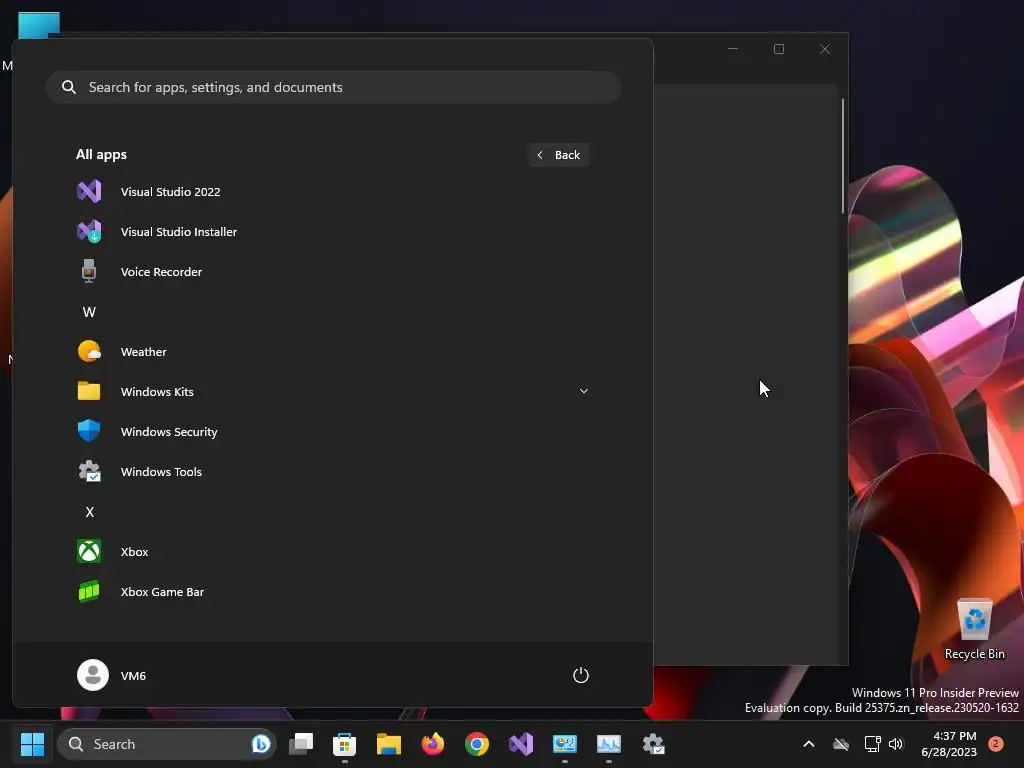Viewport: 1024px width, 768px height.
Task: Click the Bing chat icon in search box
Action: pos(261,744)
